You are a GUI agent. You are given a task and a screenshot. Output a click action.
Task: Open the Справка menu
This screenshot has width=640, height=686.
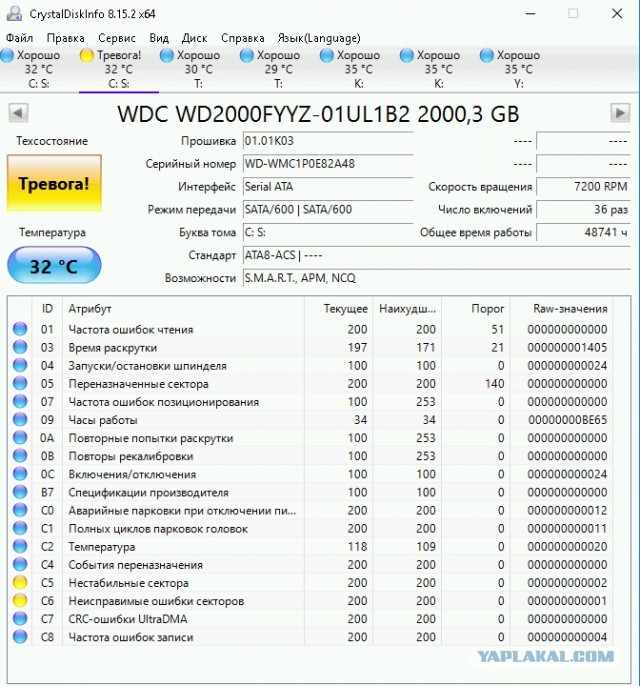[242, 38]
